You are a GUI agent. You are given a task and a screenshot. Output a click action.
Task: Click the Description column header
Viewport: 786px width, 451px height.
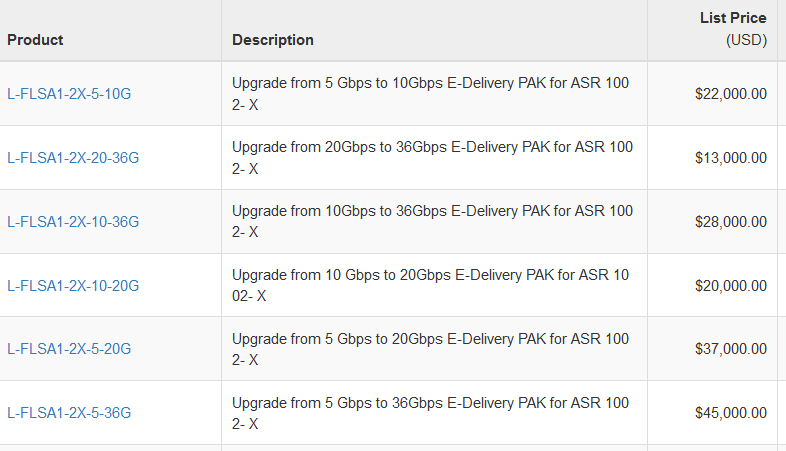272,40
